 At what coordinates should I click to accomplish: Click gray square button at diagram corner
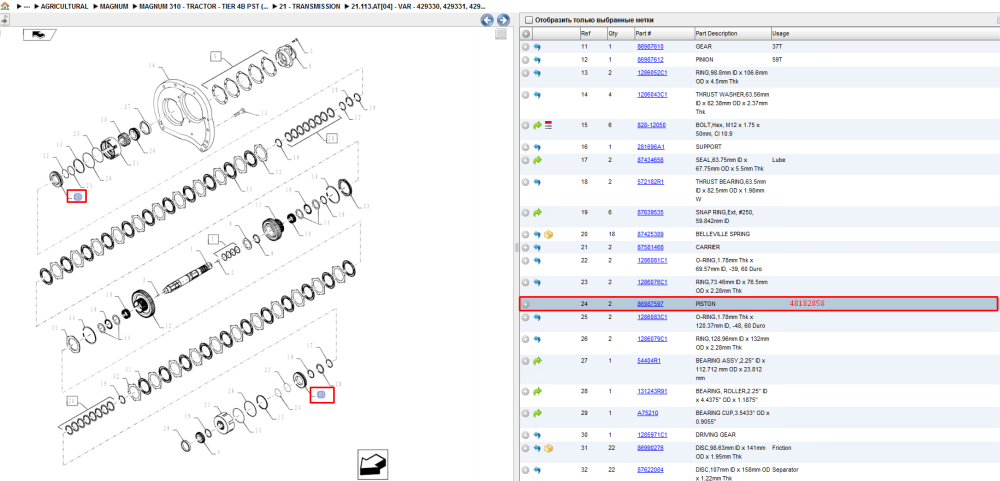501,34
